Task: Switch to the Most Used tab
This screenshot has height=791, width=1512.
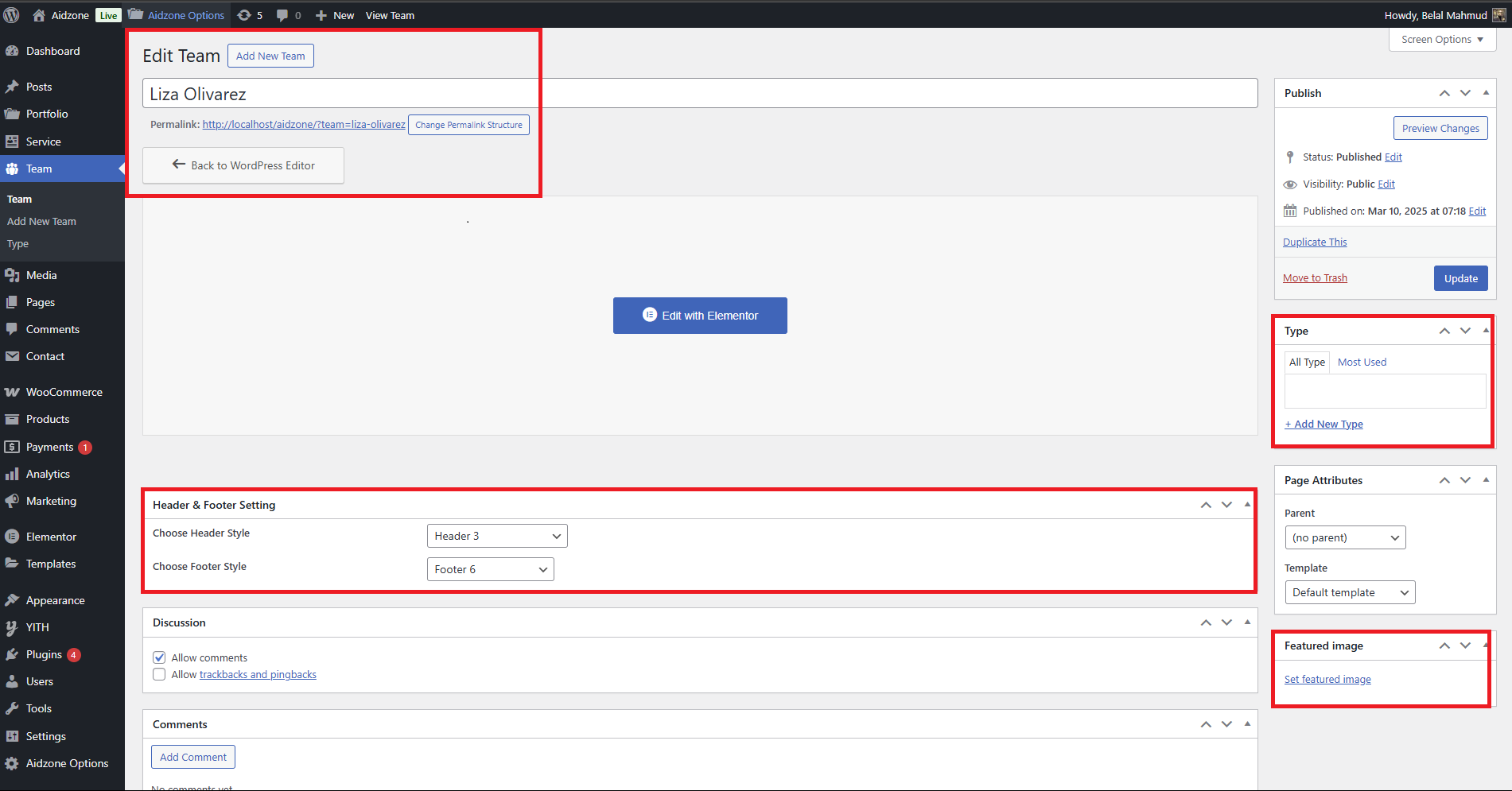Action: point(1362,362)
